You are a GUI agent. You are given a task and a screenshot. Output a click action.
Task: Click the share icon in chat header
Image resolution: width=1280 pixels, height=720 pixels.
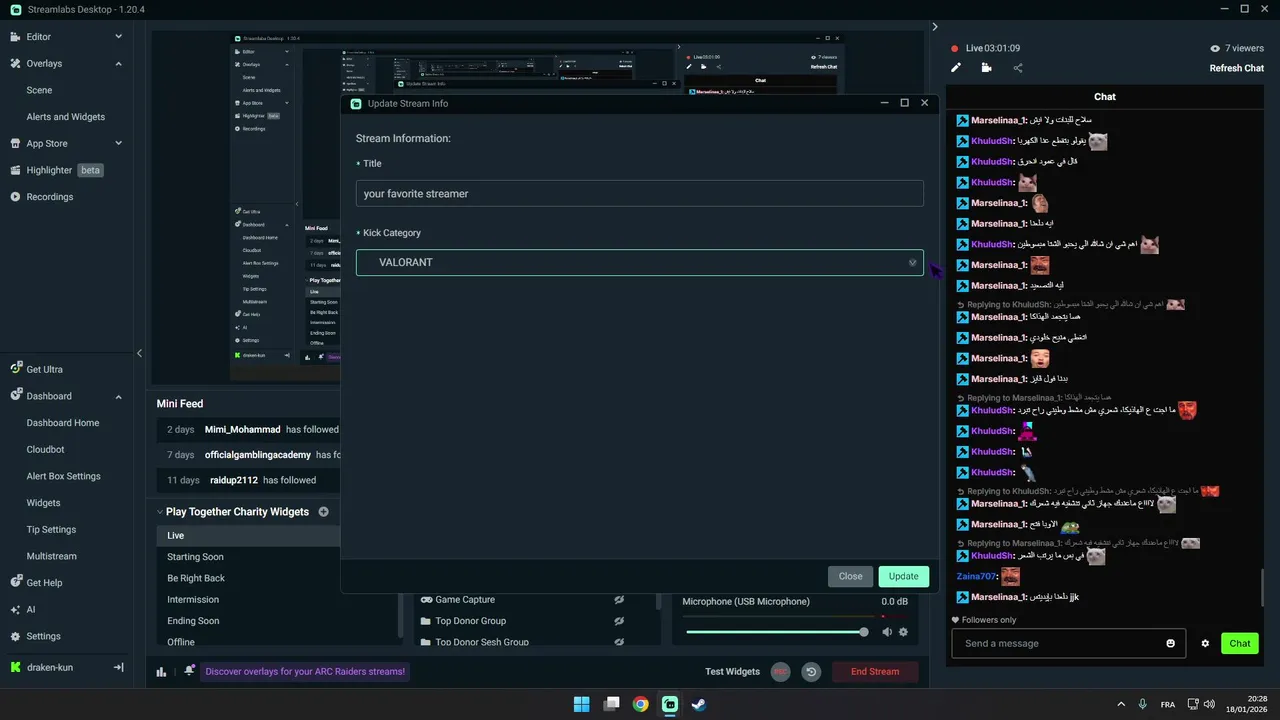click(x=1018, y=68)
